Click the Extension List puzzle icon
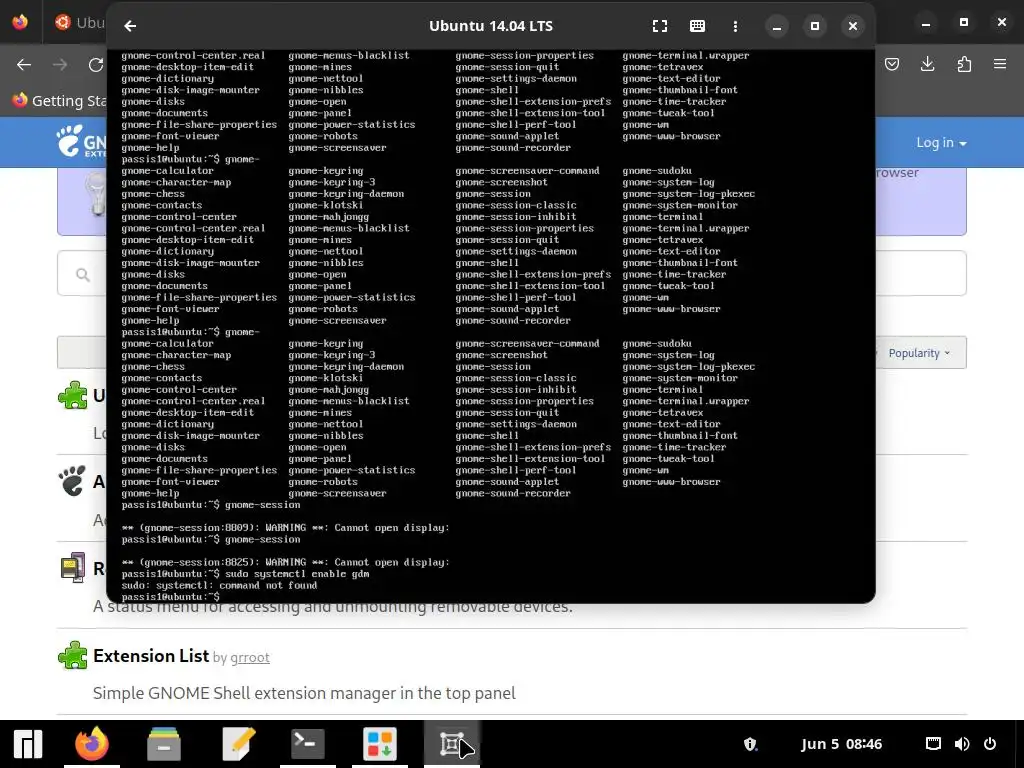The height and width of the screenshot is (768, 1024). (72, 655)
